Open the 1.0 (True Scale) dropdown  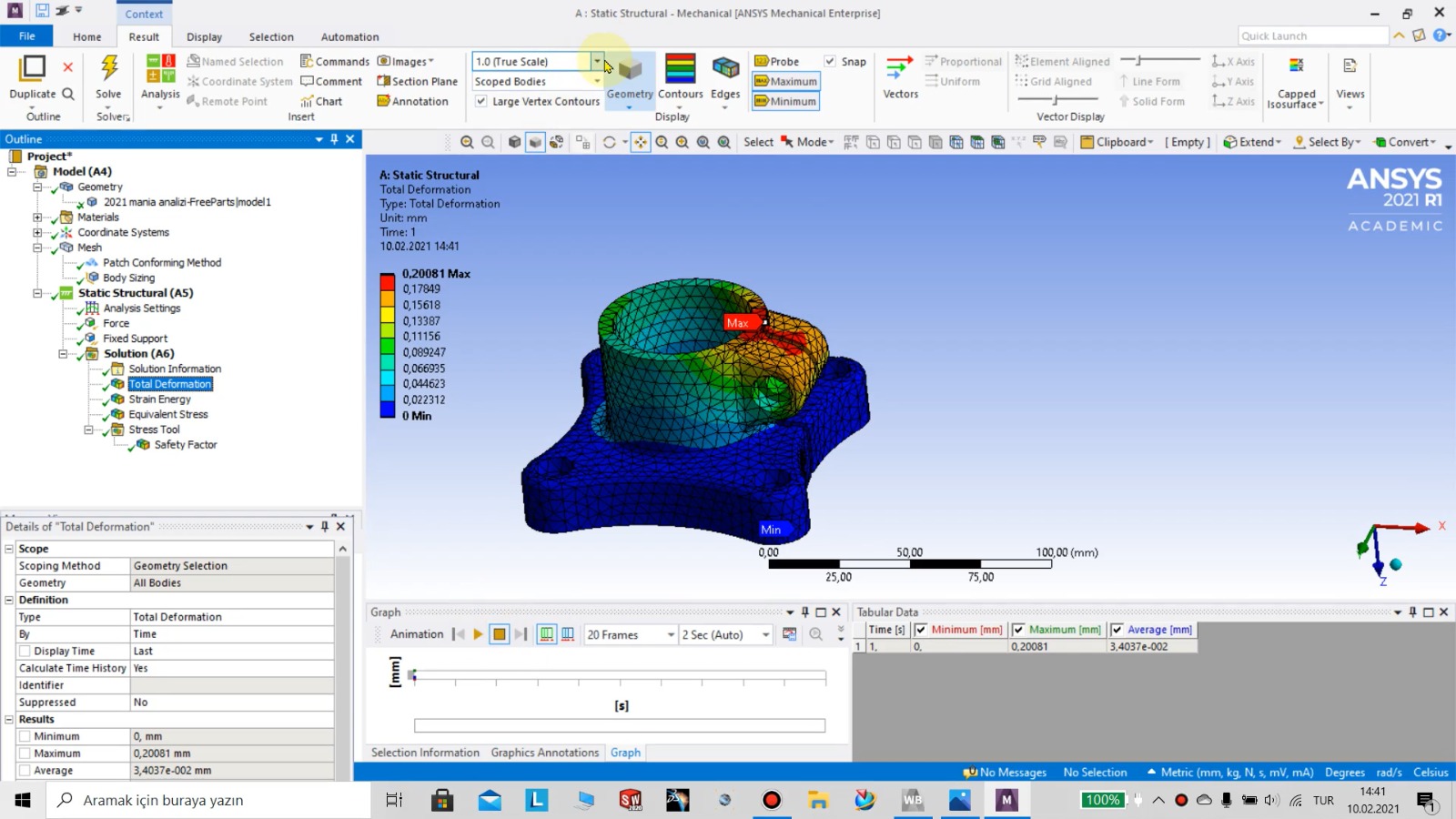597,62
